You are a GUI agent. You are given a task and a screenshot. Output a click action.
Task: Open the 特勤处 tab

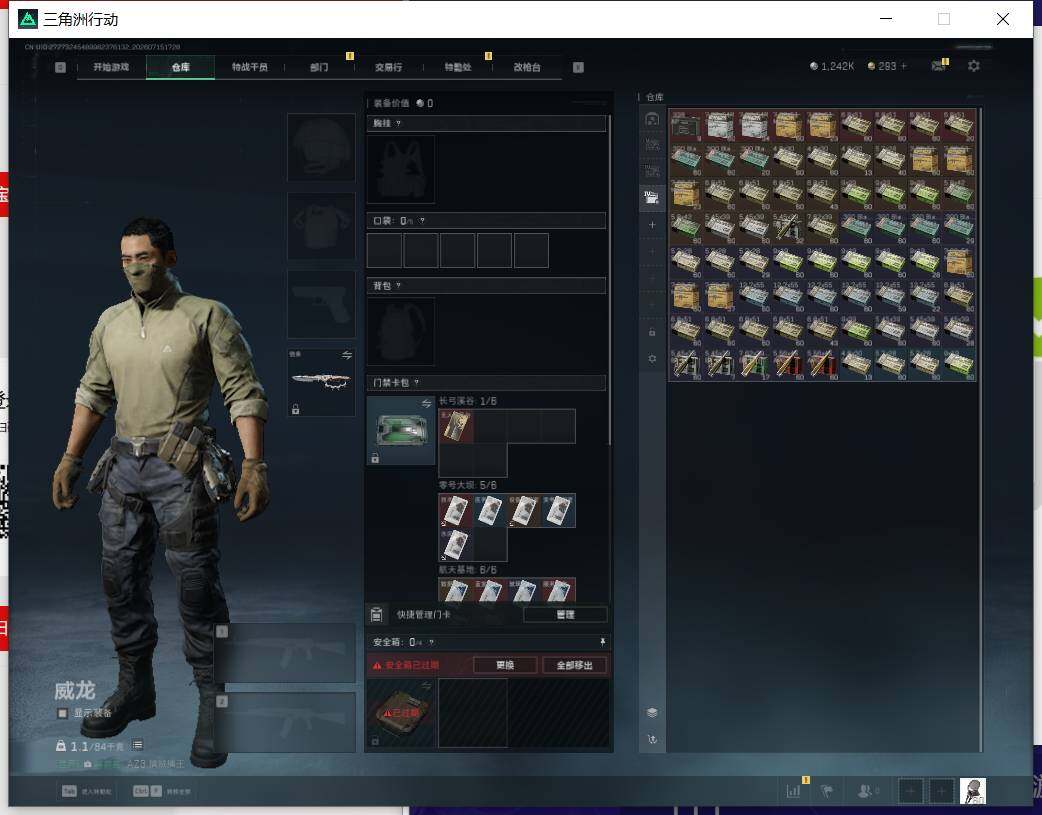[457, 67]
